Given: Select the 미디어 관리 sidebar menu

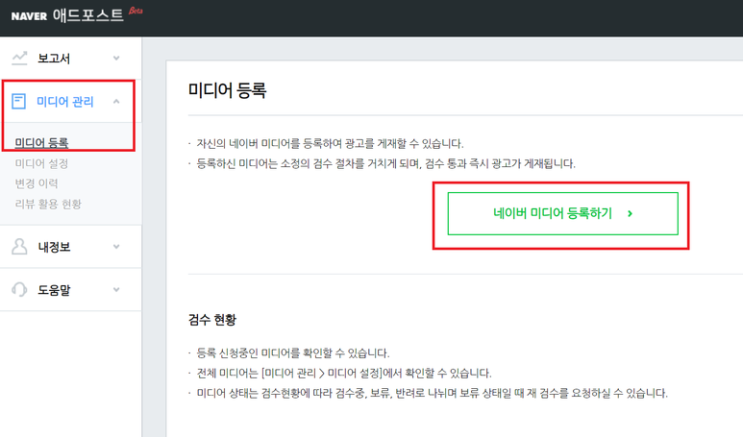Looking at the screenshot, I should coord(71,101).
